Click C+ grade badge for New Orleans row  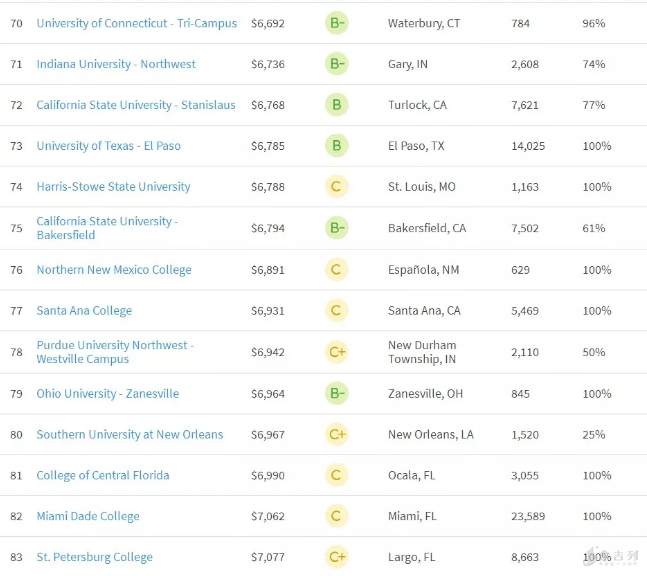(336, 435)
